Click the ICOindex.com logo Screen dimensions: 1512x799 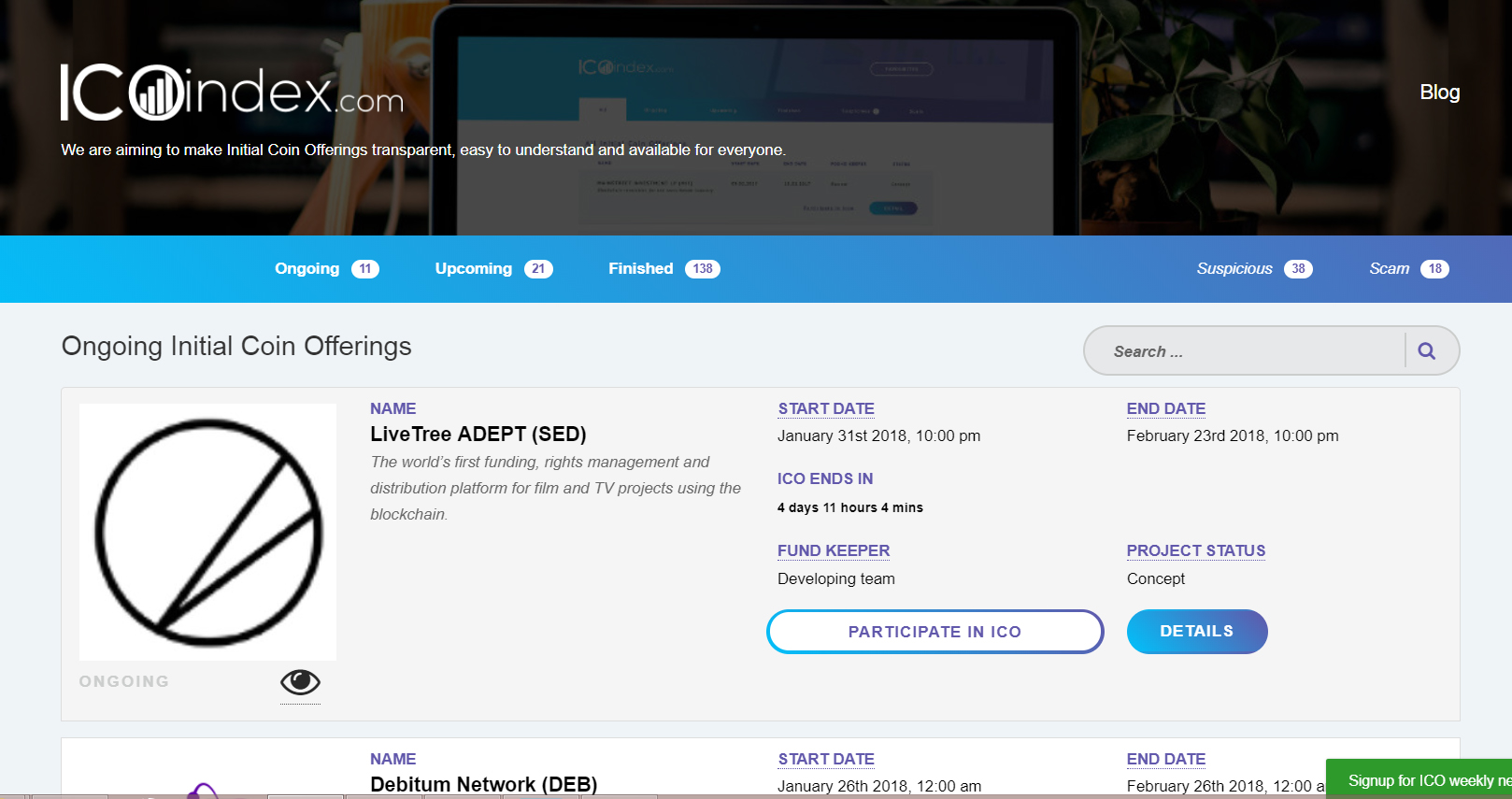click(x=232, y=92)
